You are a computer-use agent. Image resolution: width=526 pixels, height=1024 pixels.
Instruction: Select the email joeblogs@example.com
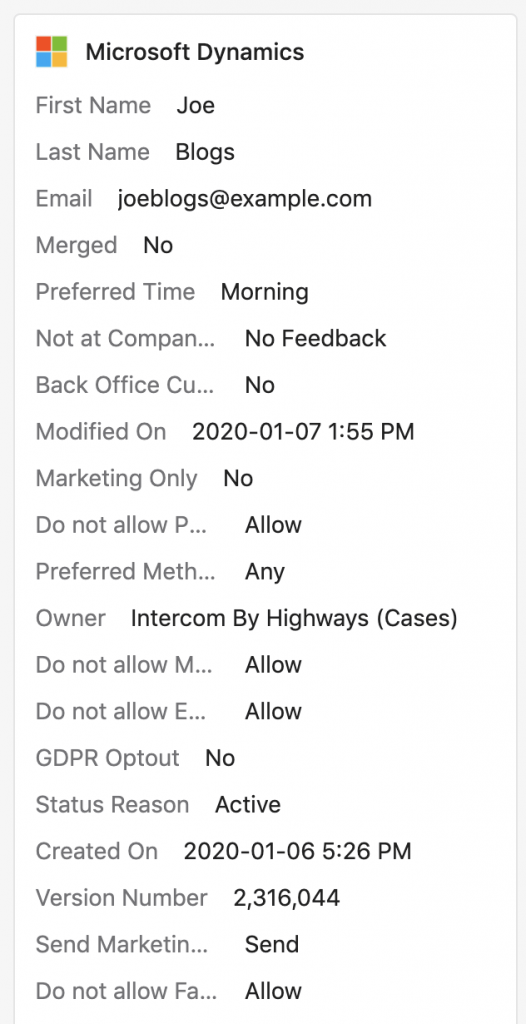coord(244,199)
